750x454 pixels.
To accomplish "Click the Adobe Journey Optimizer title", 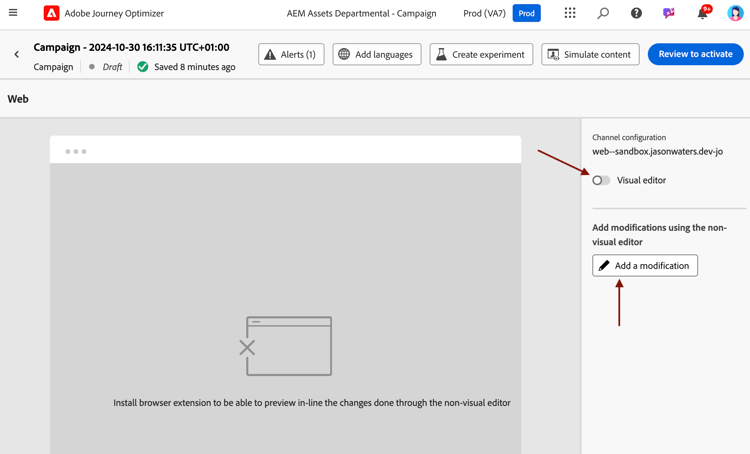I will 114,13.
